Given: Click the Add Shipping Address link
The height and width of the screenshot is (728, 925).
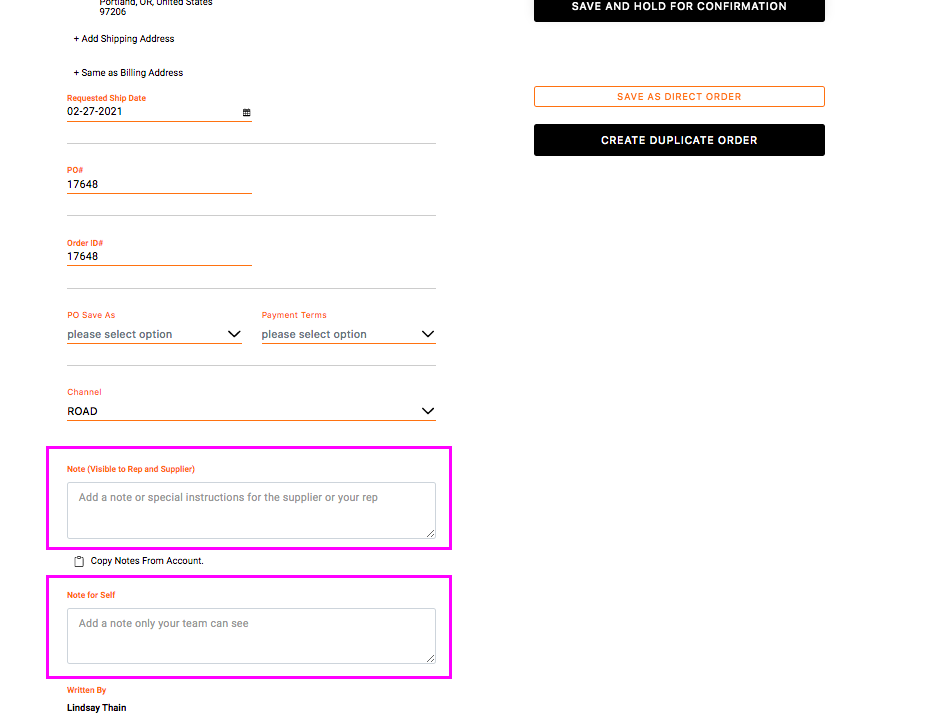Looking at the screenshot, I should coord(124,39).
